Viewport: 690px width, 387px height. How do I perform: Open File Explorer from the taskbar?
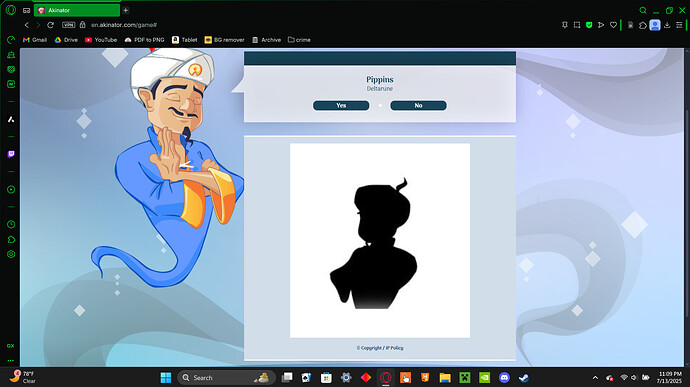(445, 378)
